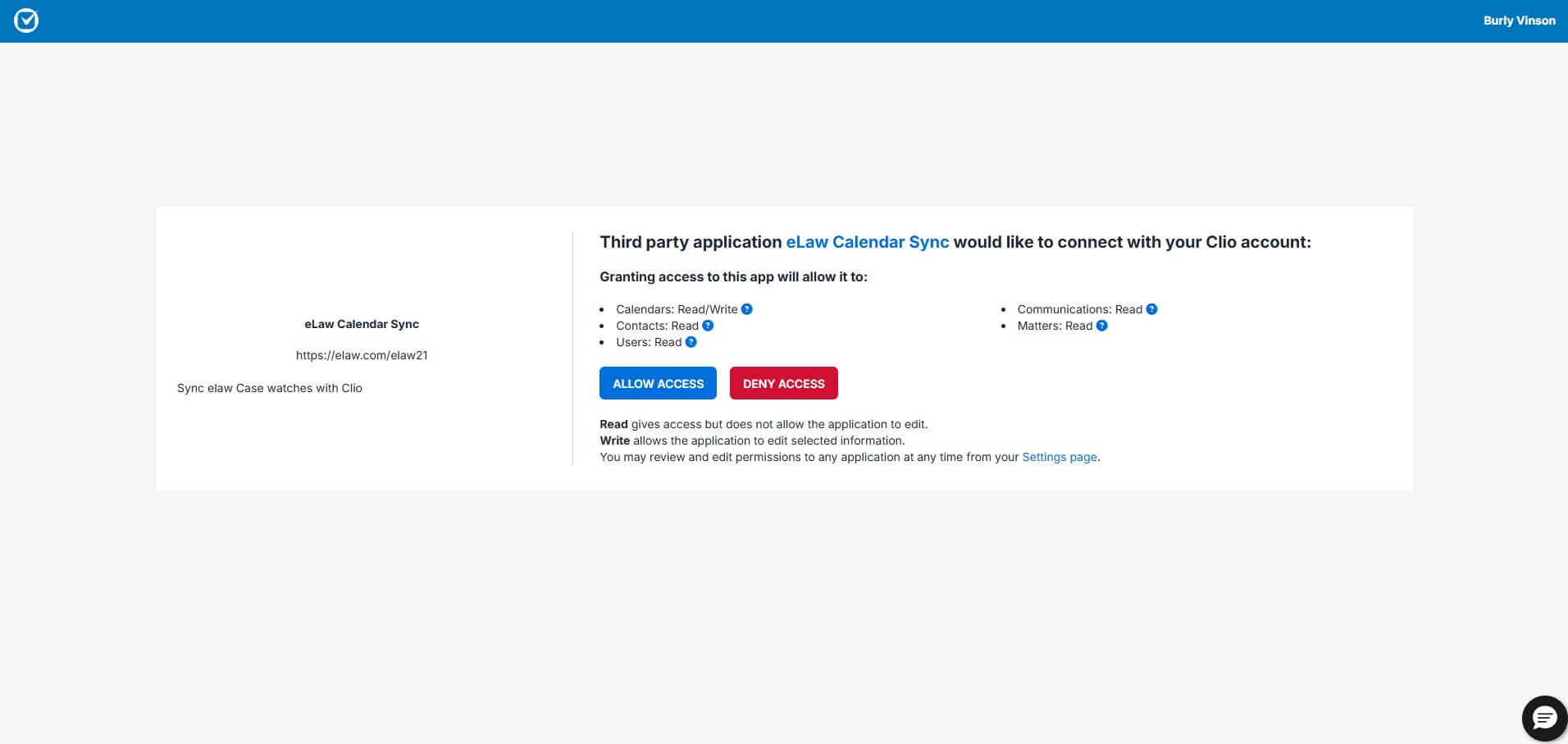1568x744 pixels.
Task: Click help icon beside Calendars: Read/Write
Action: 746,309
